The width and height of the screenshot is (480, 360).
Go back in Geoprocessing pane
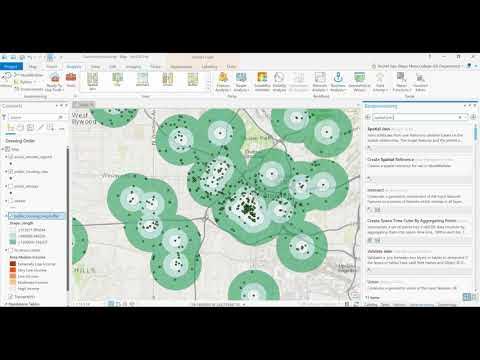pyautogui.click(x=368, y=117)
